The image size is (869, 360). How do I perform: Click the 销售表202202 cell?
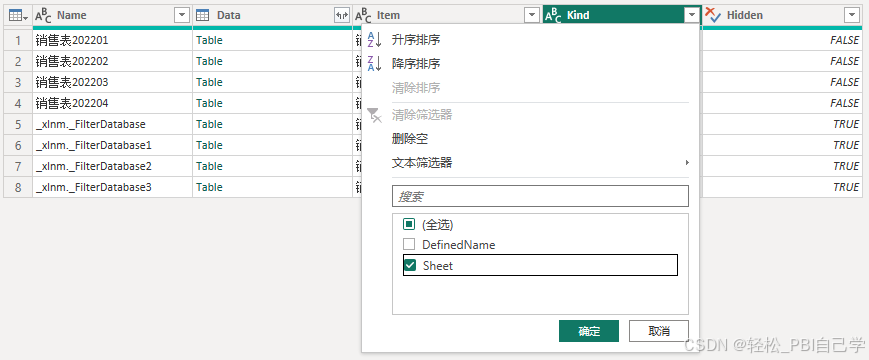pos(113,61)
